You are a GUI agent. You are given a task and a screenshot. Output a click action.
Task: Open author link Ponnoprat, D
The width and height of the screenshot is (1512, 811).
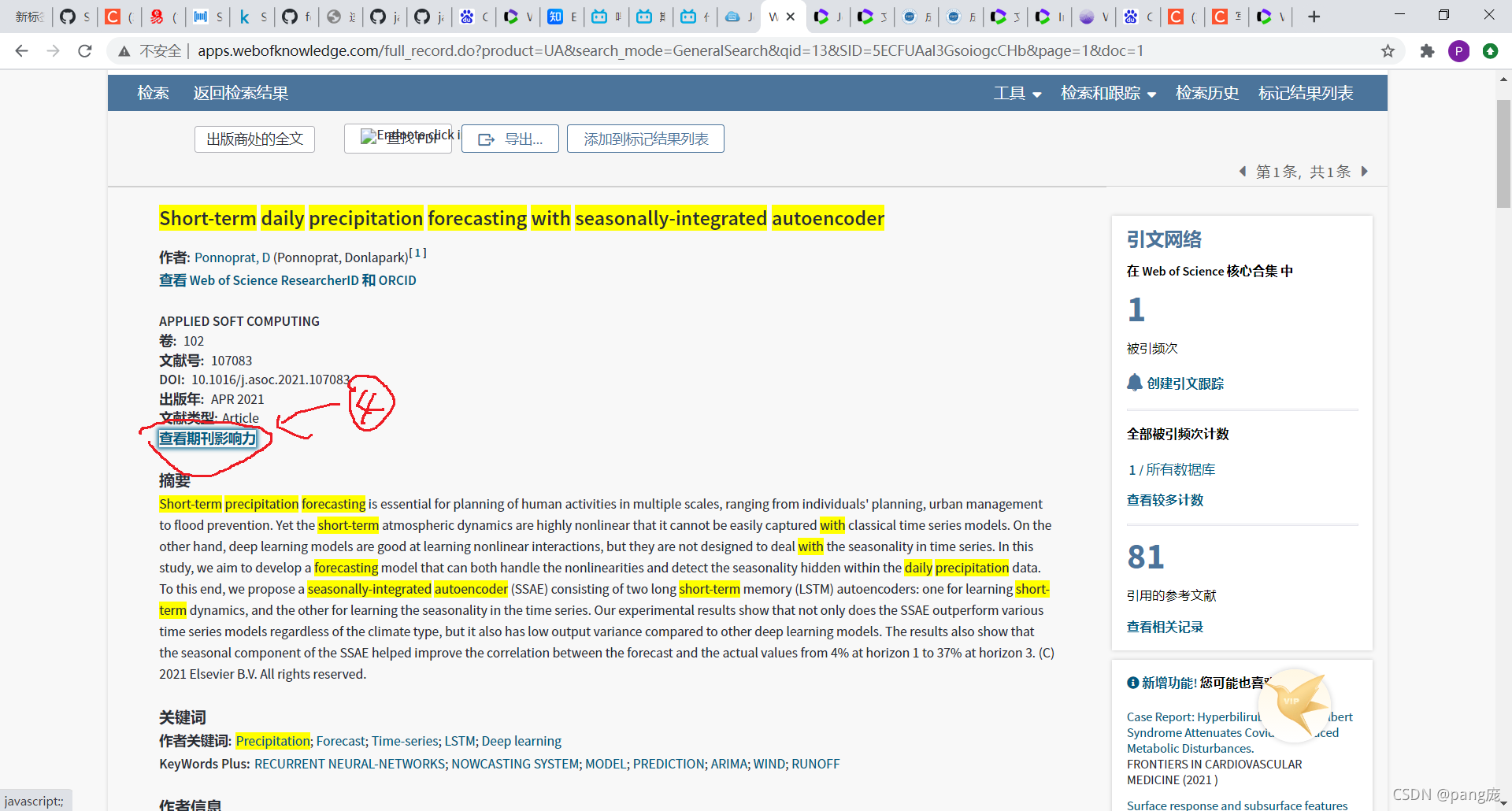click(x=232, y=257)
